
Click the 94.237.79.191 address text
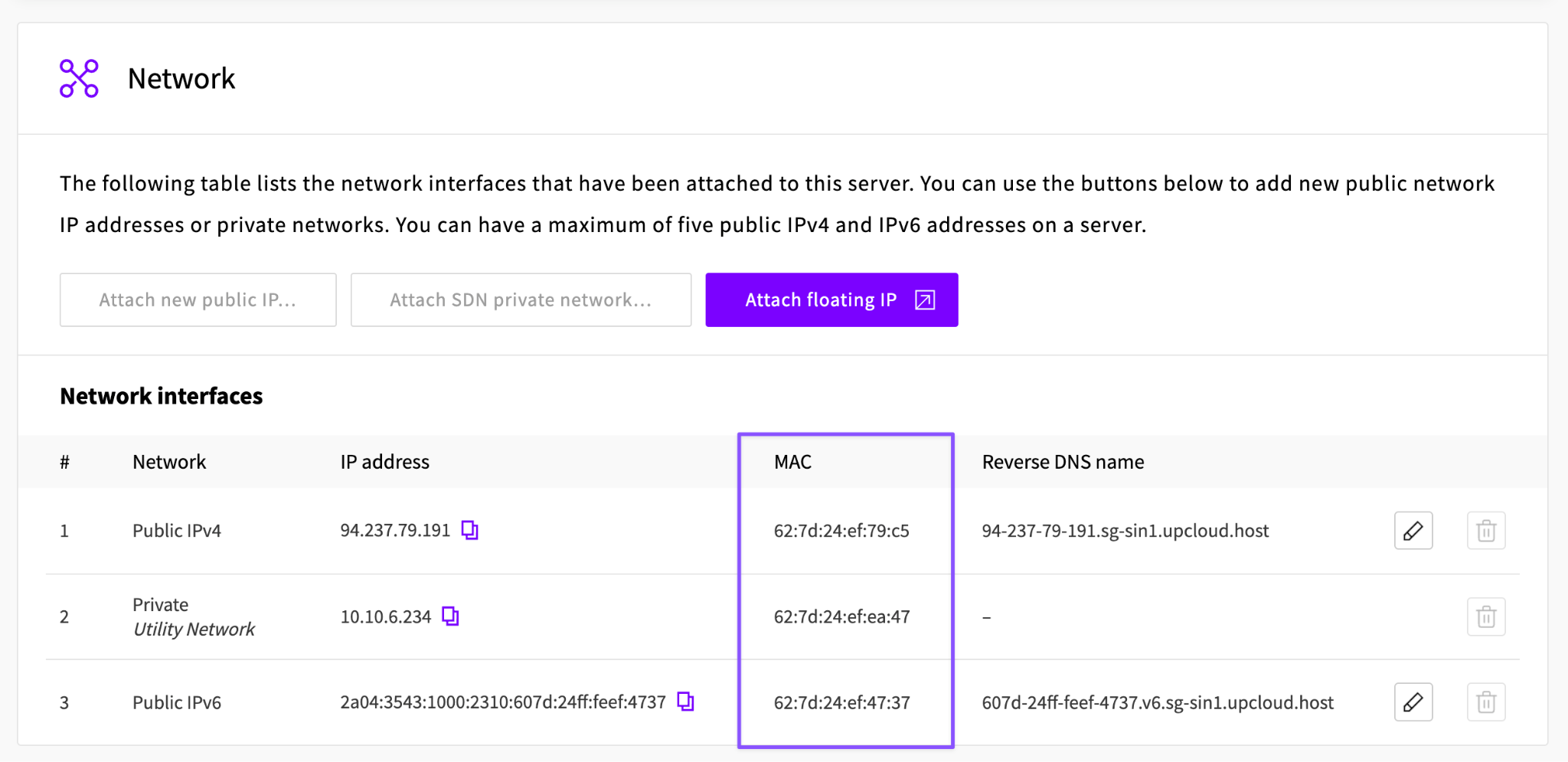[395, 530]
